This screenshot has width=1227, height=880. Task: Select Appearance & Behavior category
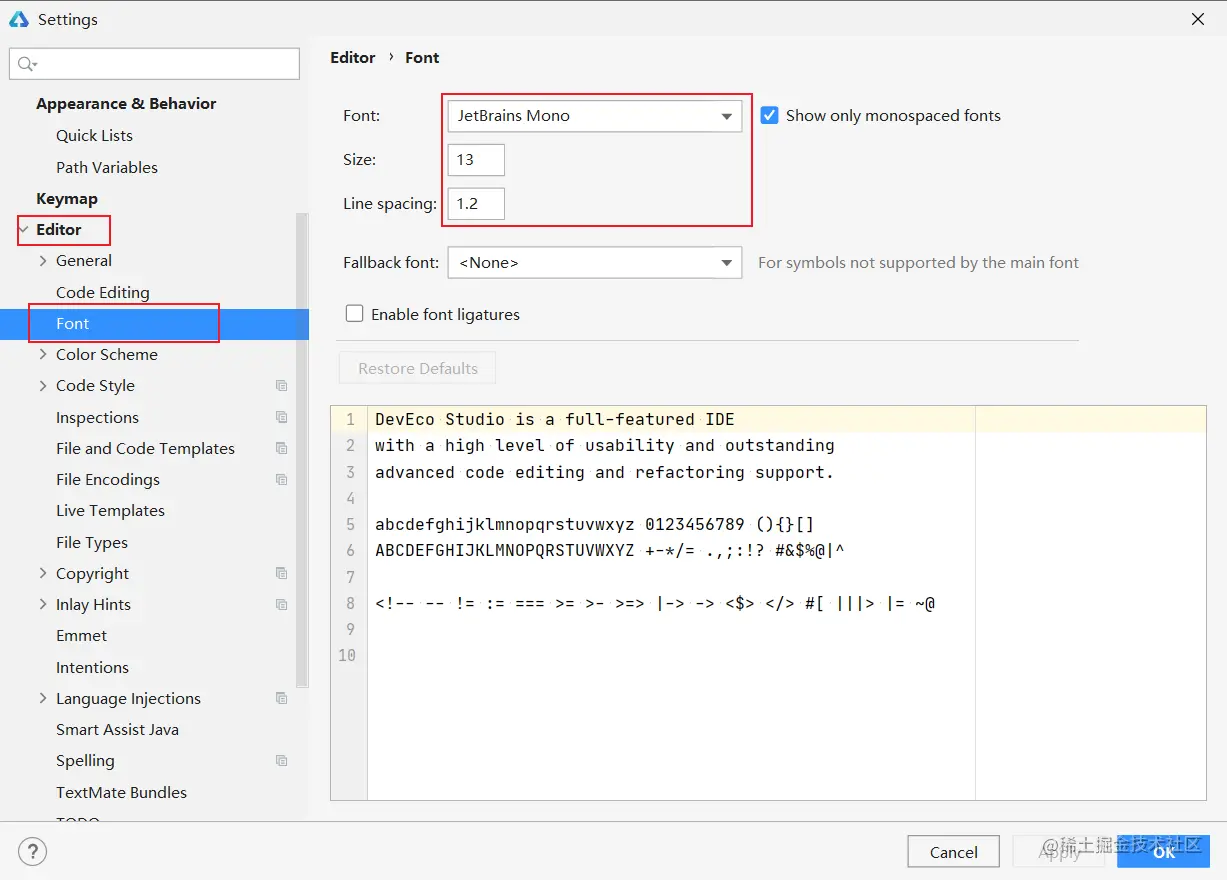[x=126, y=104]
